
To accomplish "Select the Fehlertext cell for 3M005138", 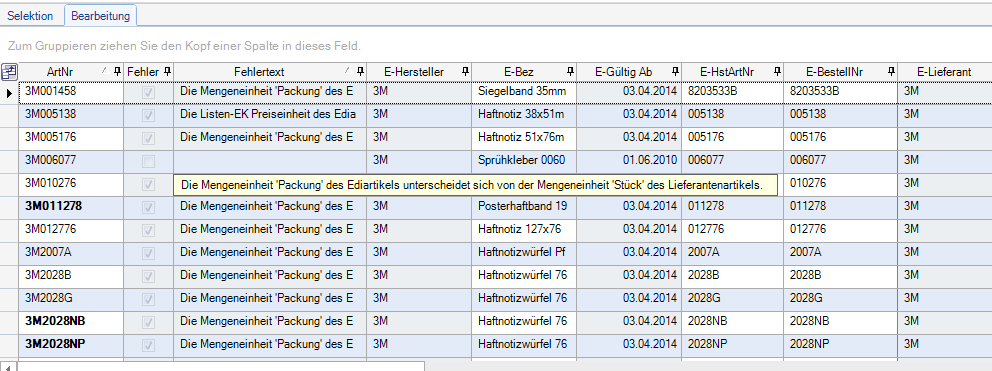I will coord(270,115).
